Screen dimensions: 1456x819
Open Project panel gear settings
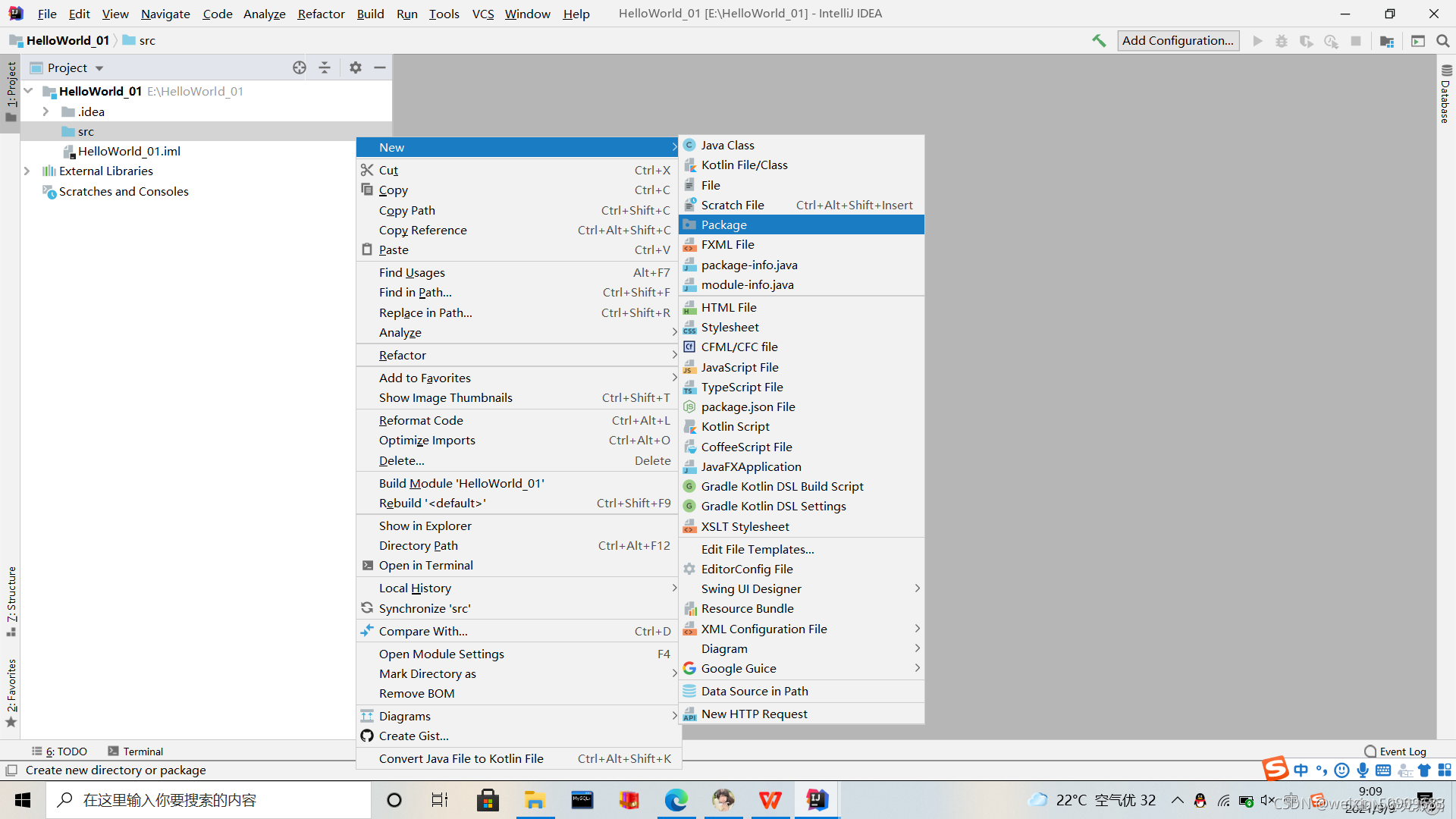[x=356, y=67]
